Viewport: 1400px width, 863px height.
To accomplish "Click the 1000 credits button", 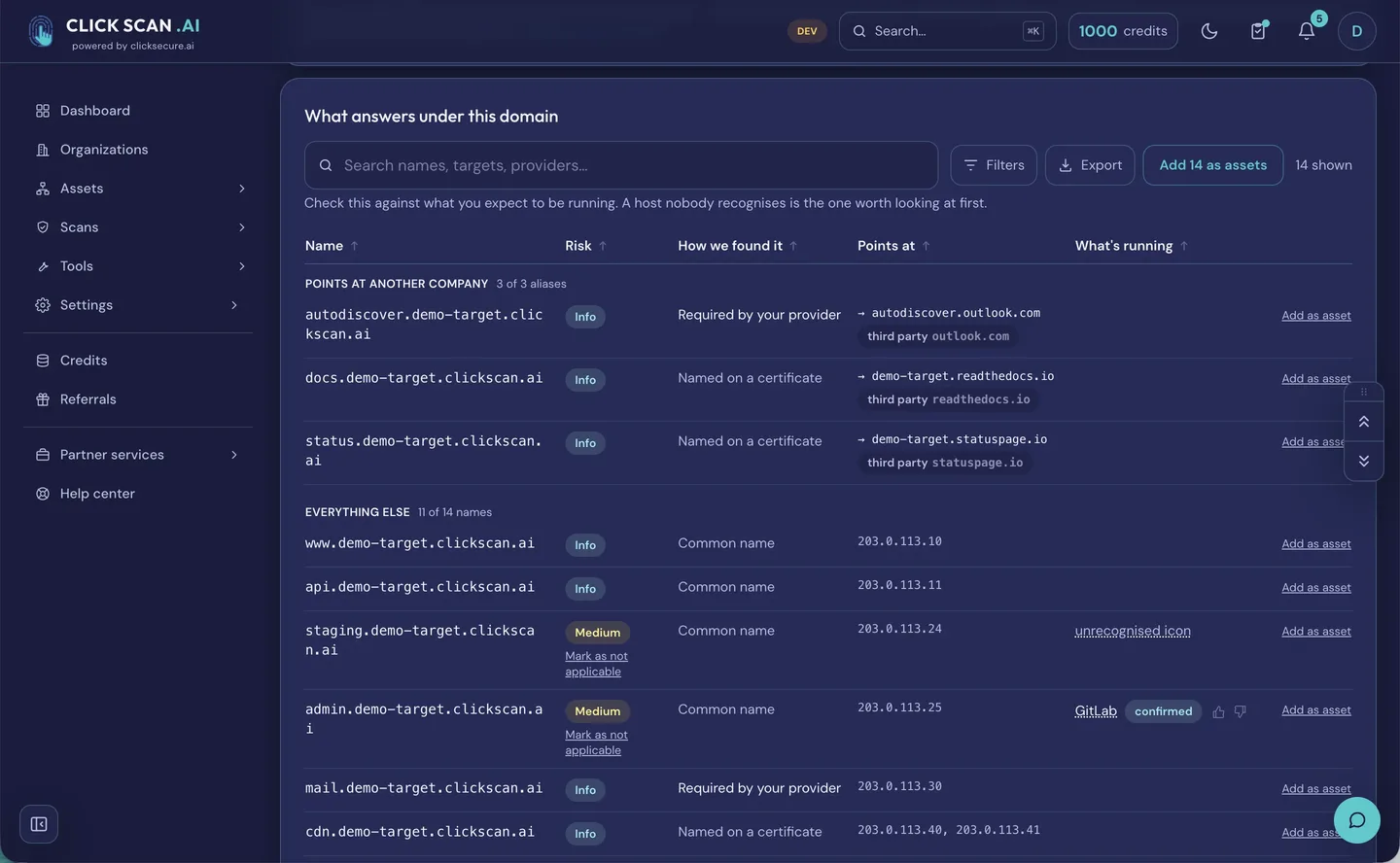I will (1123, 31).
